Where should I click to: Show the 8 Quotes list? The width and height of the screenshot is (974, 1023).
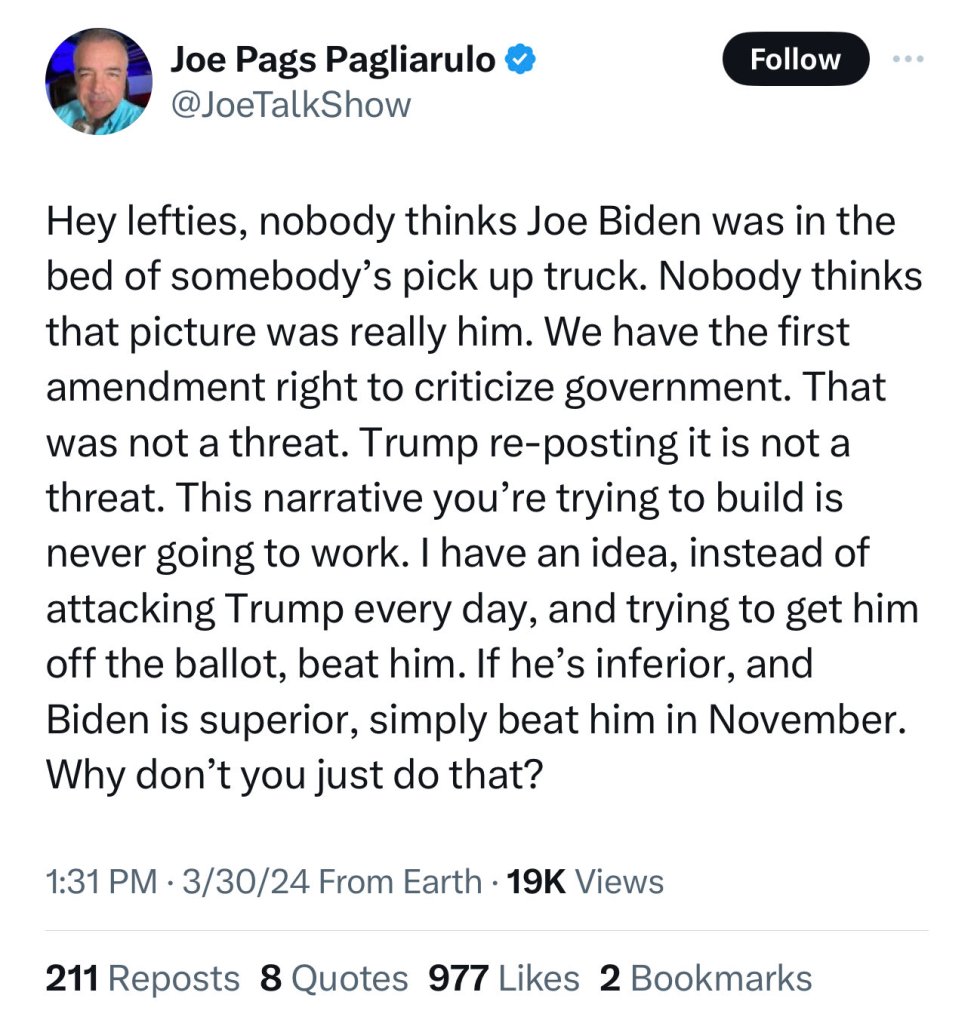point(334,978)
